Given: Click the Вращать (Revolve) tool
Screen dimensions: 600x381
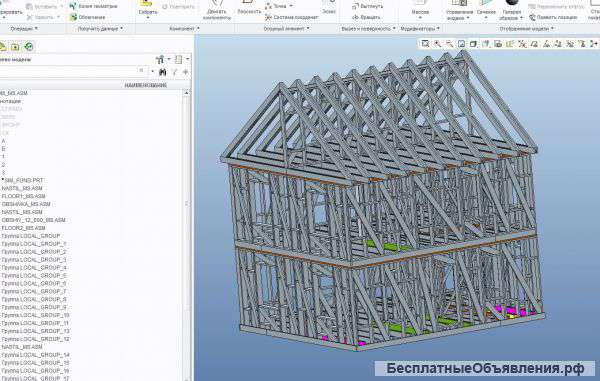Looking at the screenshot, I should click(366, 17).
